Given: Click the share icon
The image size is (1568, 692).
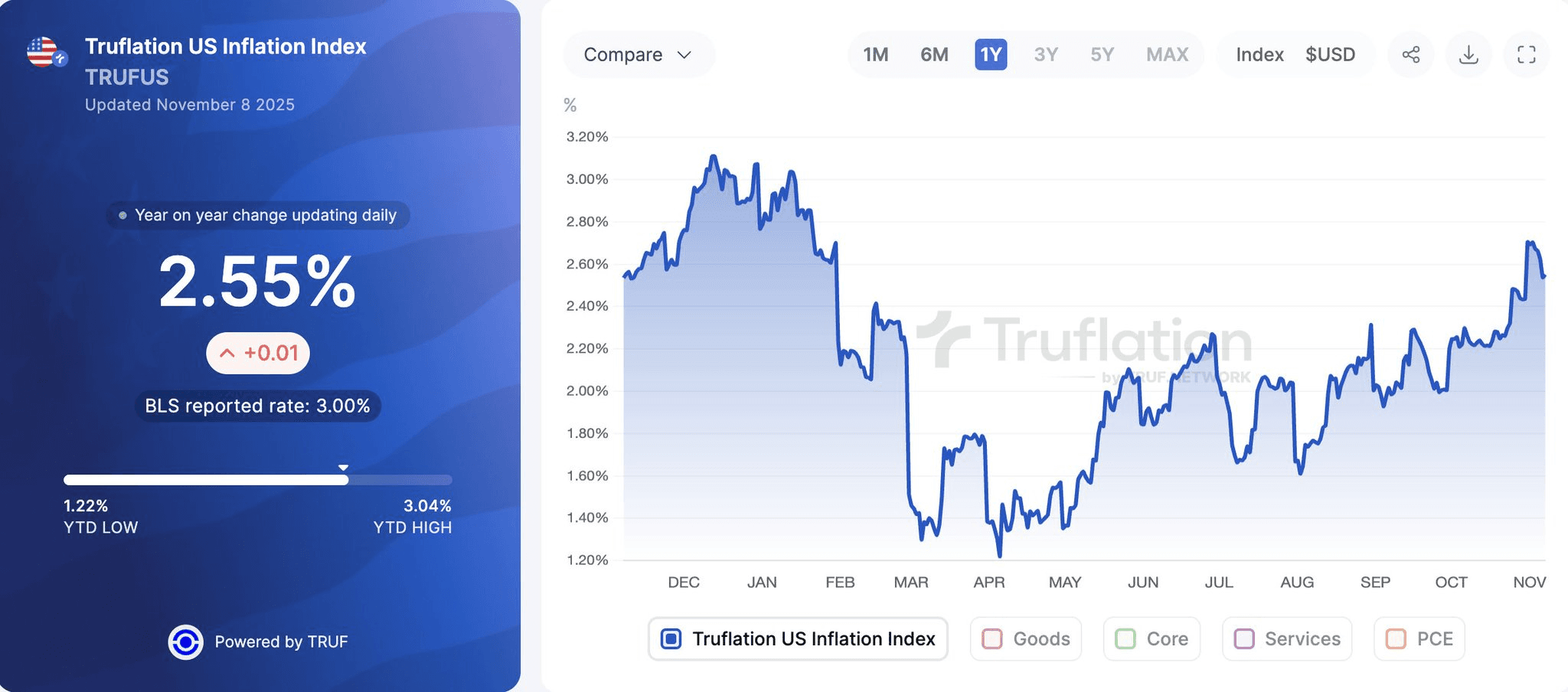Looking at the screenshot, I should coord(1410,54).
